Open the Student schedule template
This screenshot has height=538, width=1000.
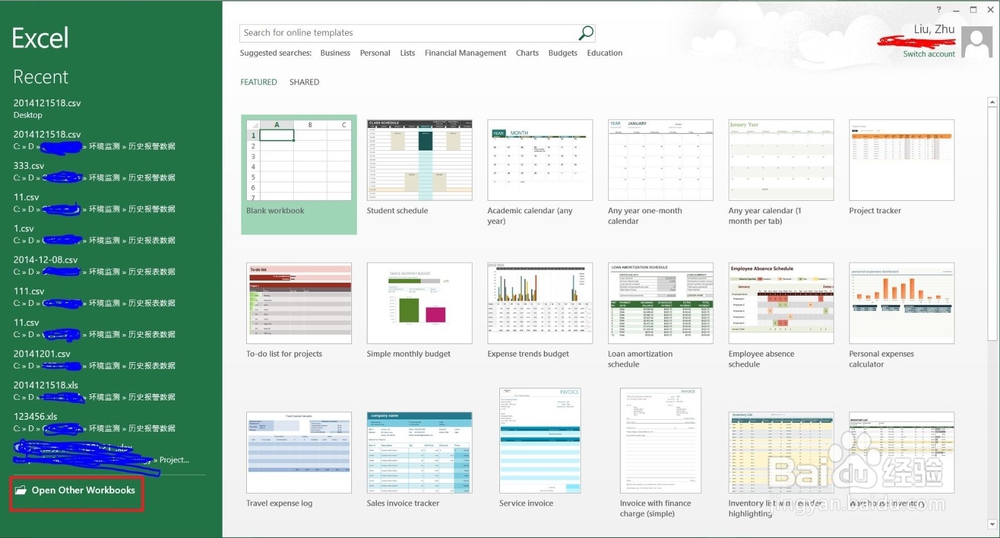coord(420,168)
